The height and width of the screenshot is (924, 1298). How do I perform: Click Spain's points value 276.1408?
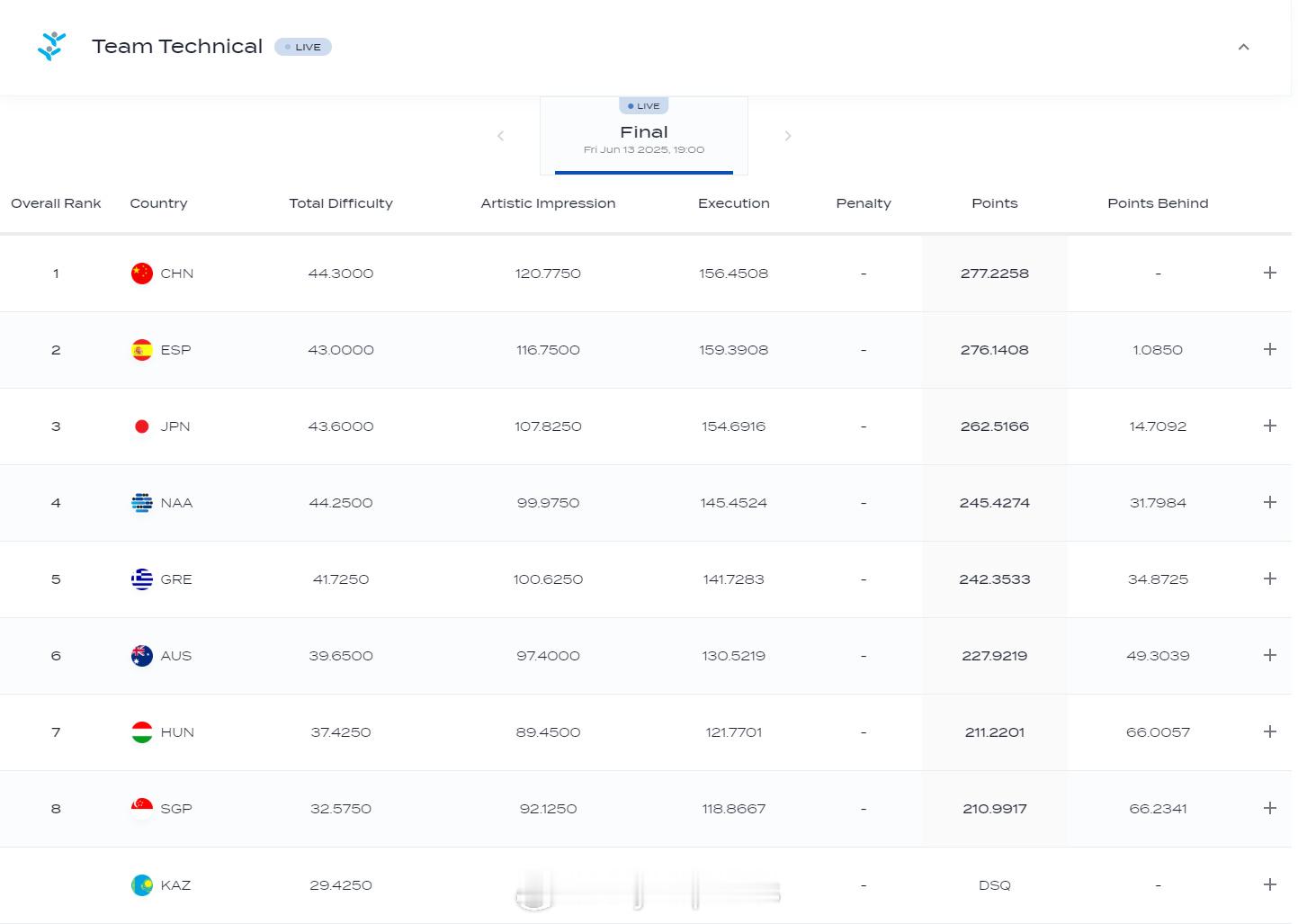coord(995,350)
